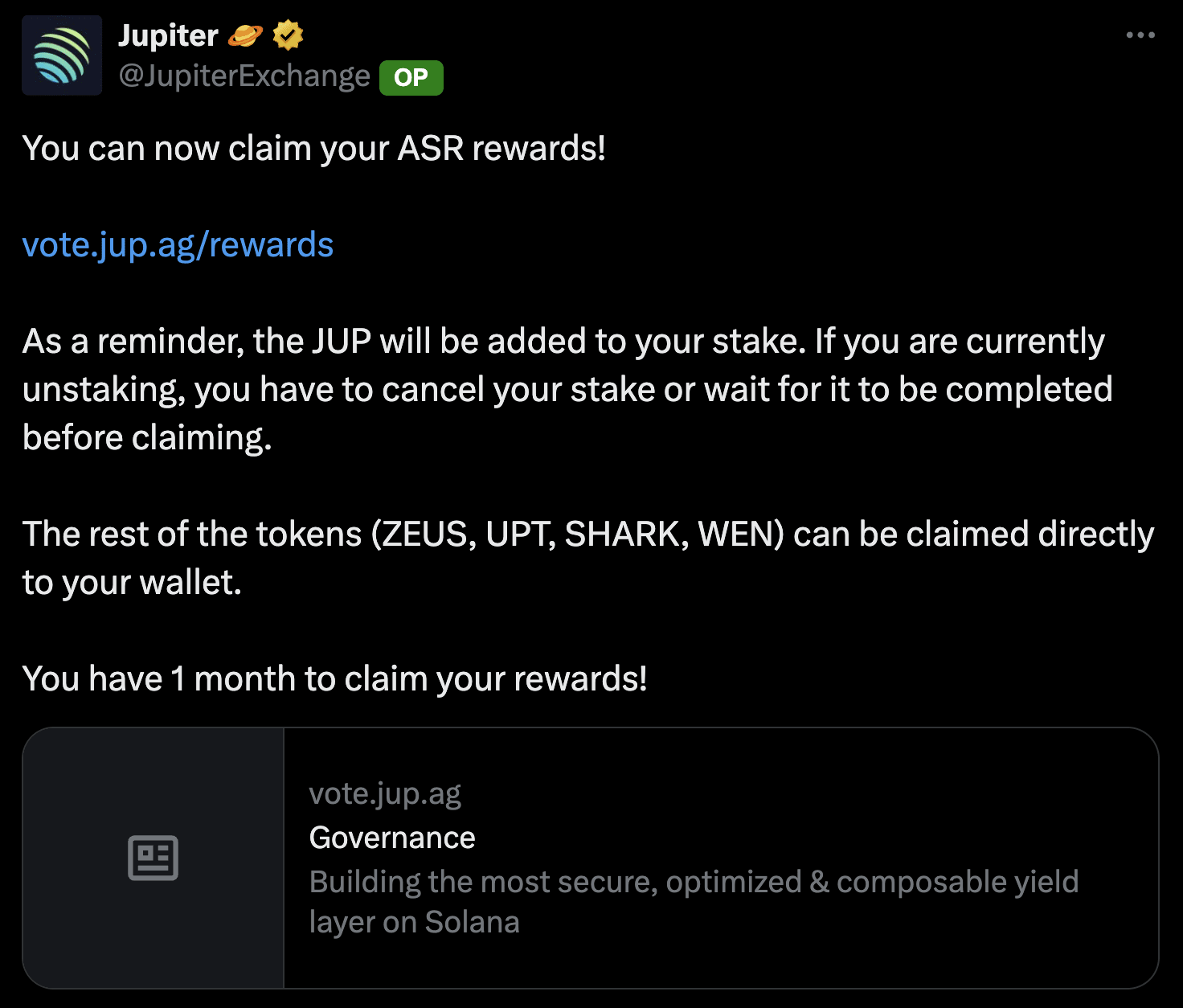The width and height of the screenshot is (1183, 1008).
Task: Open the tweet overflow menu for mute options
Action: 1140,35
